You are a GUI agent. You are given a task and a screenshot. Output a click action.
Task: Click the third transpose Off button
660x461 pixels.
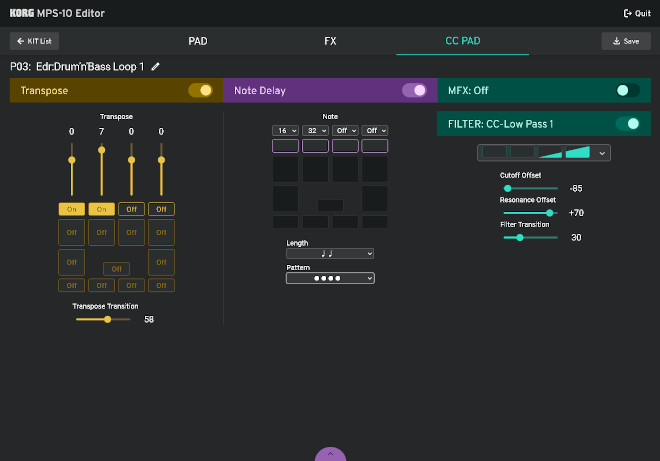tap(131, 209)
